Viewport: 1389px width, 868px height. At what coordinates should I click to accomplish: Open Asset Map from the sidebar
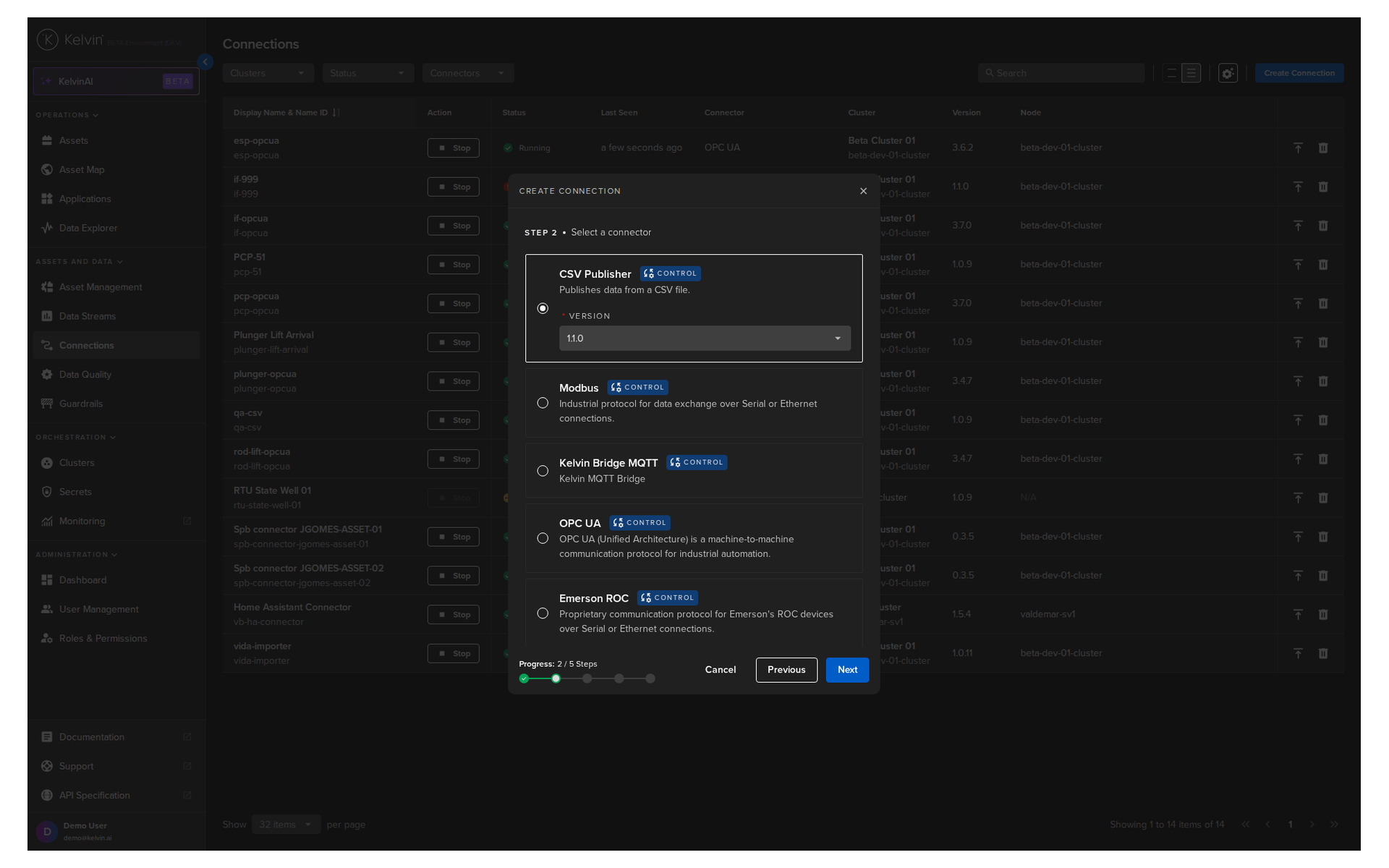(x=81, y=170)
